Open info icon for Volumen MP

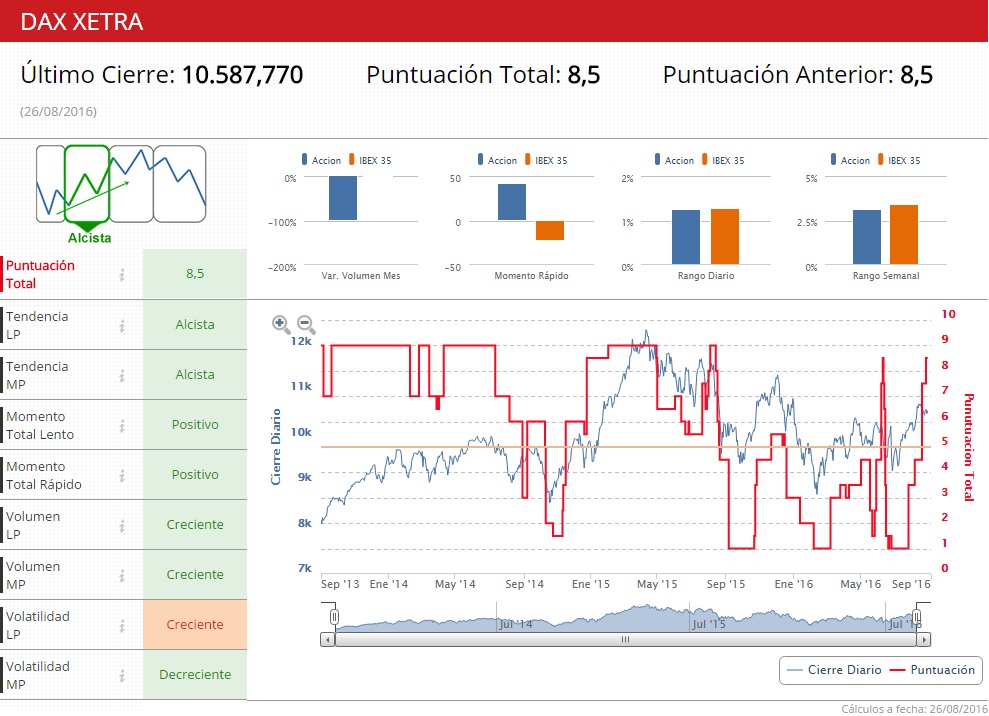tap(122, 575)
